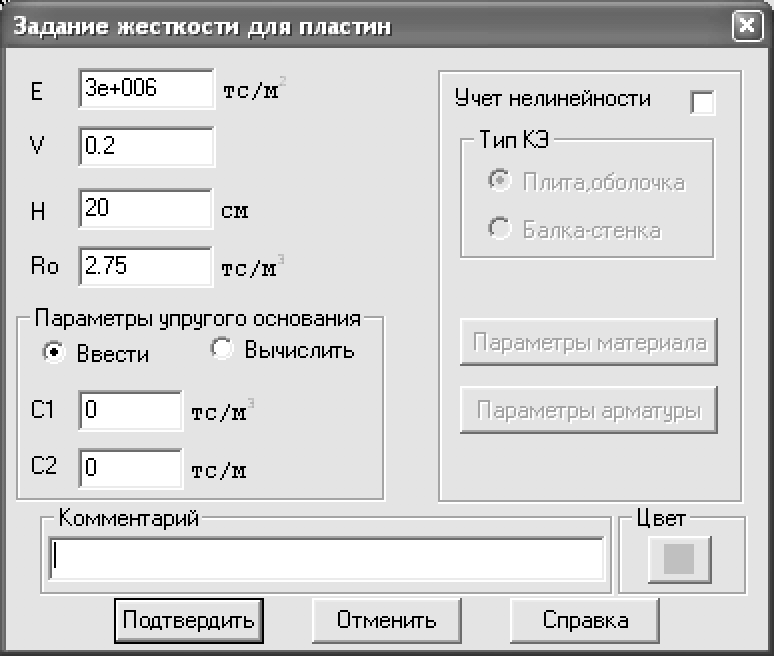Click the C1 coefficient input field
Image resolution: width=774 pixels, height=656 pixels.
pyautogui.click(x=130, y=411)
